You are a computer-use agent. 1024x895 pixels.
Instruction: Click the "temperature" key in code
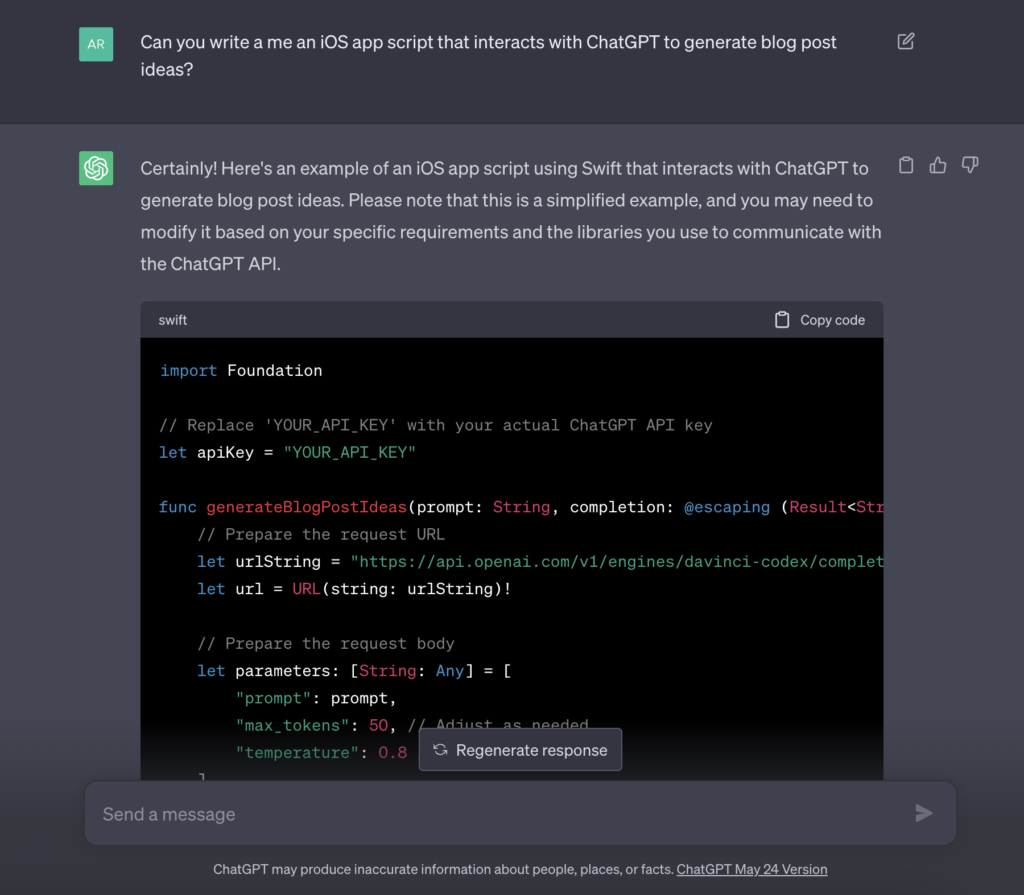[x=297, y=753]
